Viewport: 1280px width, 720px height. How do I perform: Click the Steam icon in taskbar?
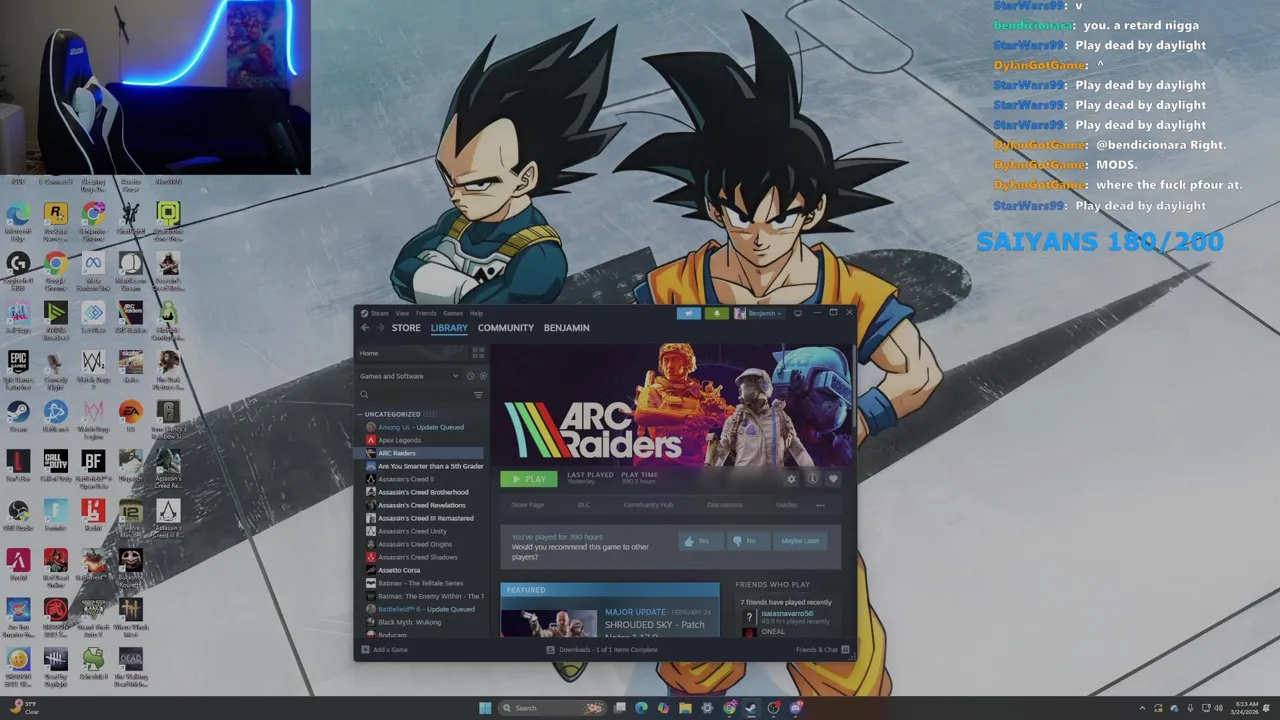click(x=751, y=708)
